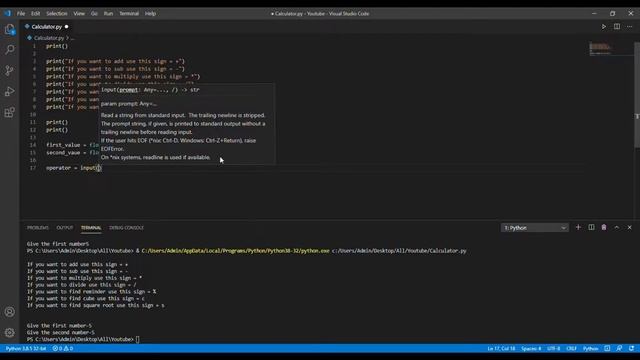640x360 pixels.
Task: Open the Terminal menu
Action: (x=129, y=13)
